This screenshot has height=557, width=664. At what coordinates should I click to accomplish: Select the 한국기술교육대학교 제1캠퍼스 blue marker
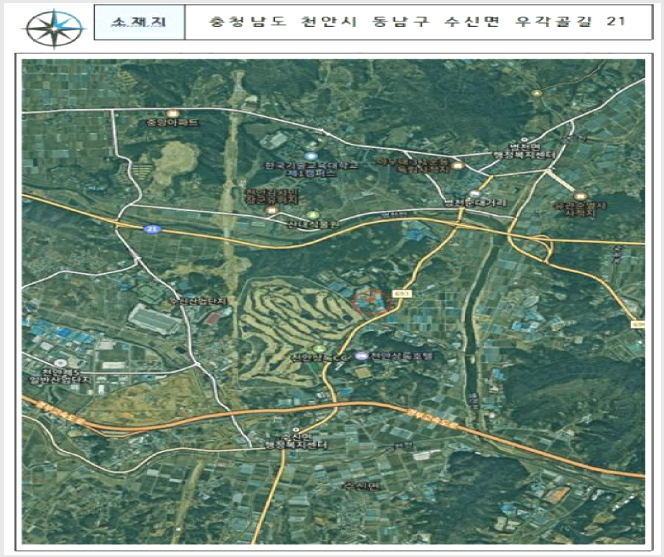[x=312, y=156]
